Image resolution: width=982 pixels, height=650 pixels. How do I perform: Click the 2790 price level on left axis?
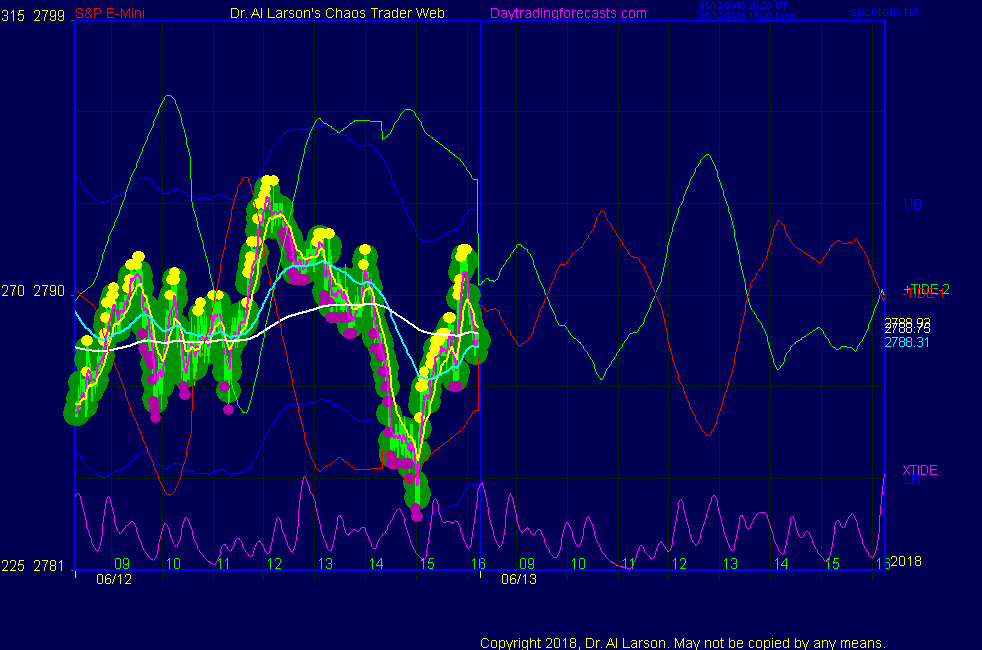49,291
